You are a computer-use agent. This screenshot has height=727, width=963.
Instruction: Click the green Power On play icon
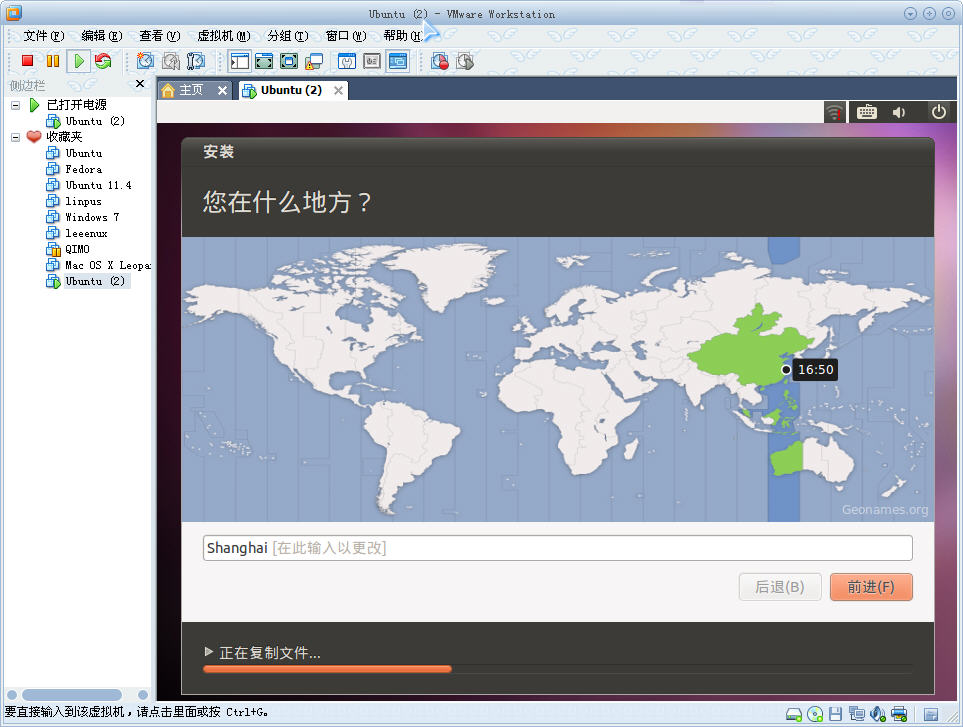[79, 61]
